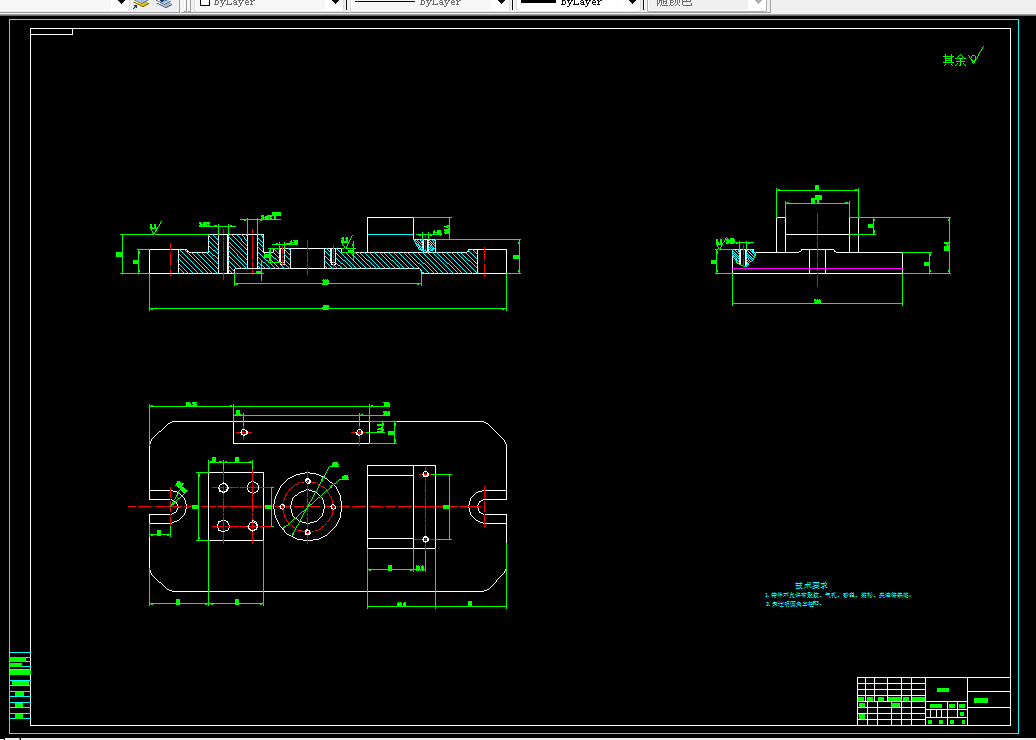Select the magenta line in side view

(817, 268)
